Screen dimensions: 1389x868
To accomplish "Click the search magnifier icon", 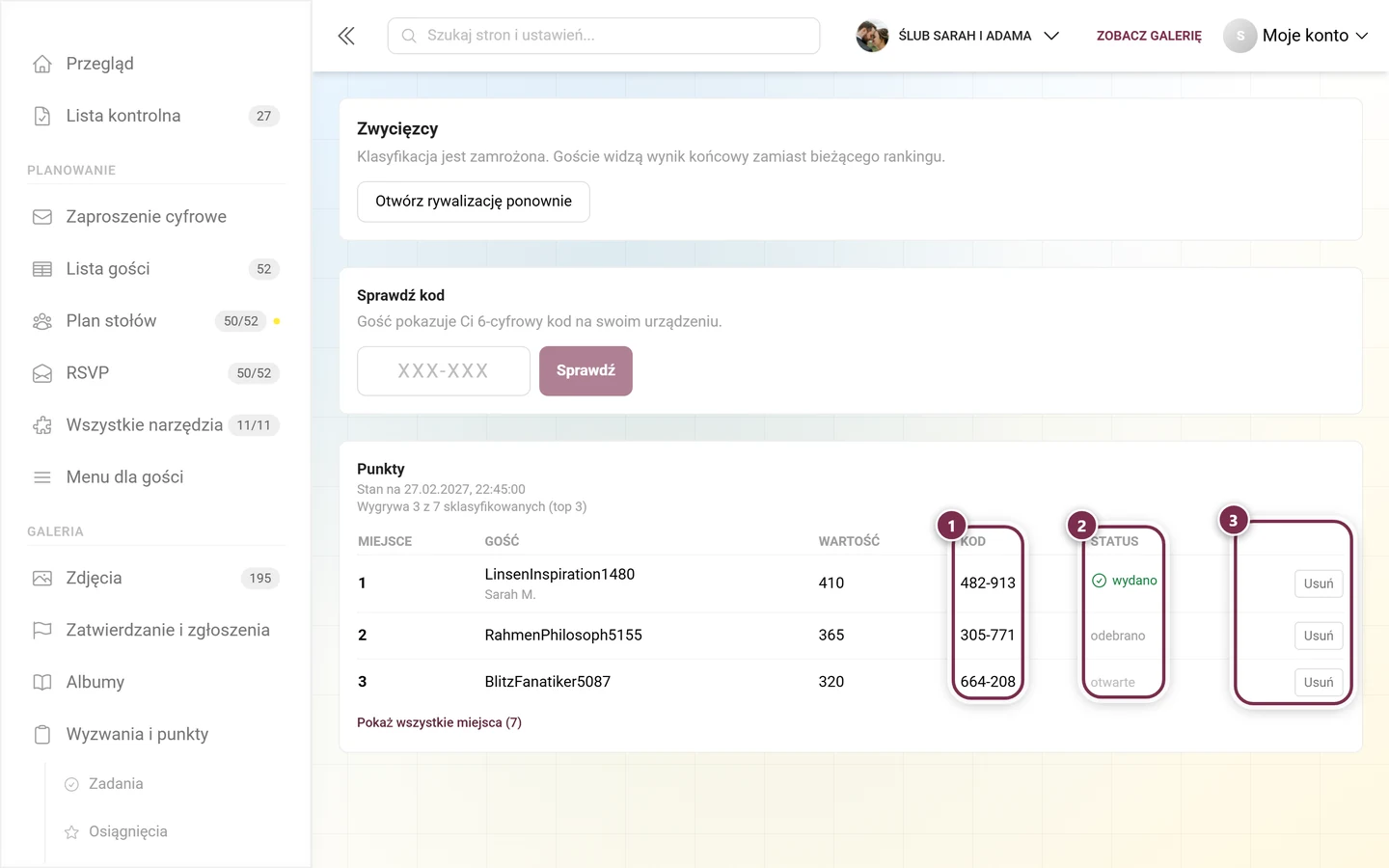I will [x=409, y=36].
